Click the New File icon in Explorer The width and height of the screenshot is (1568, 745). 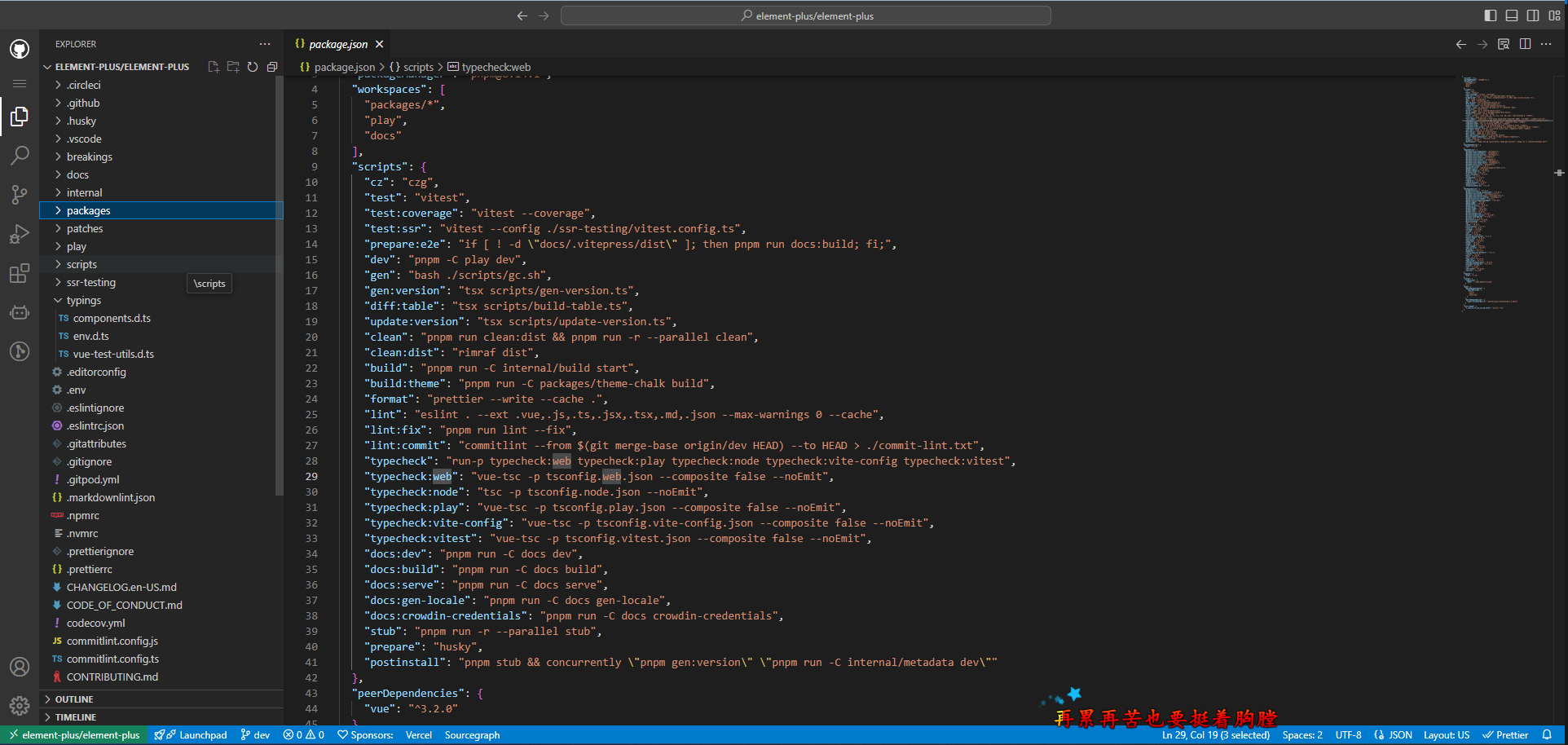point(214,67)
